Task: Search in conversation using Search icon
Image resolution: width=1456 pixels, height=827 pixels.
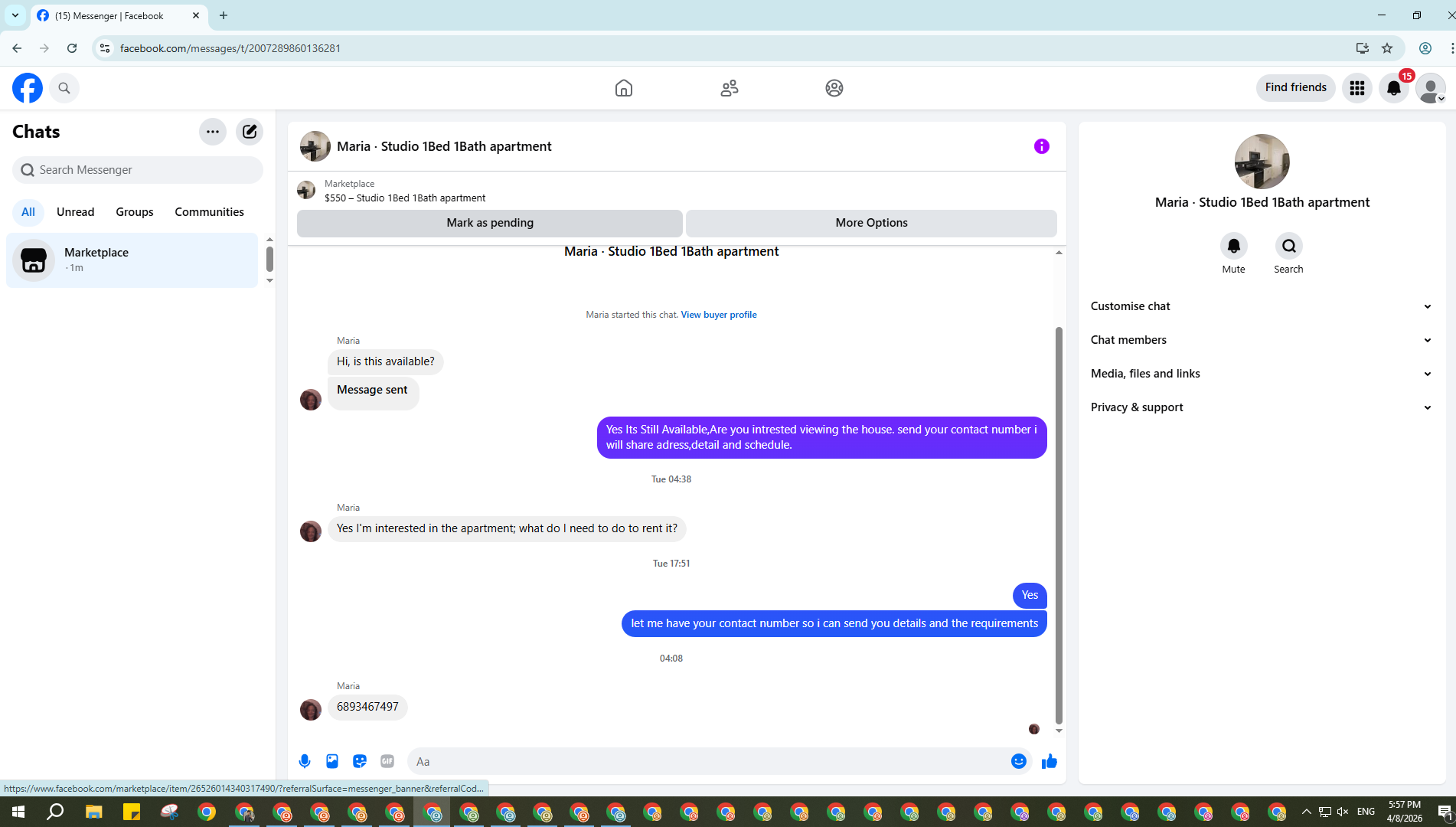Action: click(1289, 246)
